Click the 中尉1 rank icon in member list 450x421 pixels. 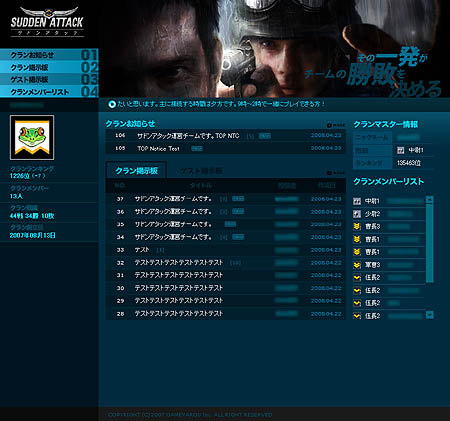pos(357,201)
